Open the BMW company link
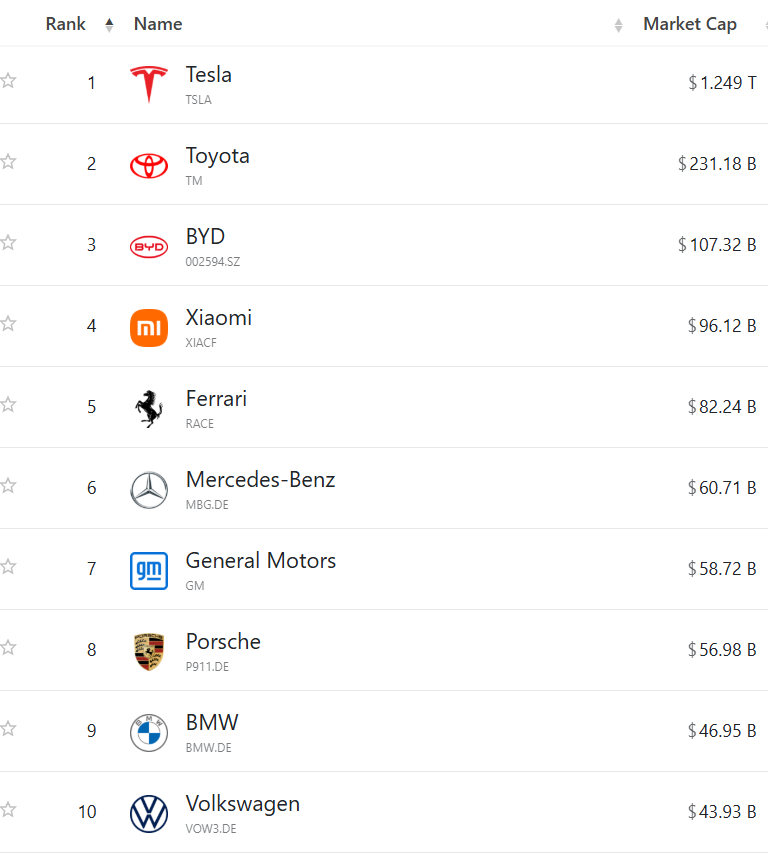The width and height of the screenshot is (768, 861). coord(212,722)
